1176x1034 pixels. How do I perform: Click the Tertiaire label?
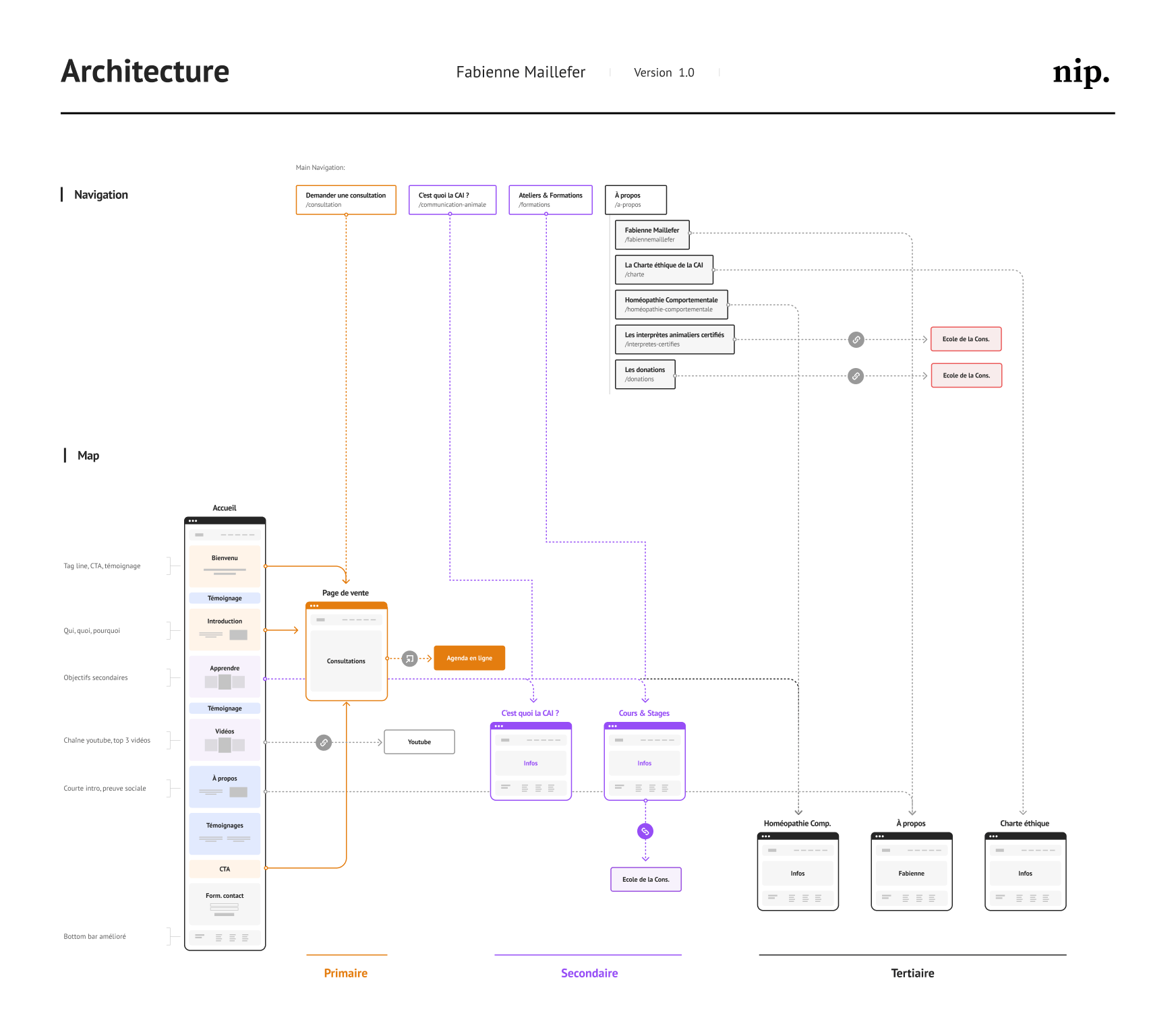(912, 973)
